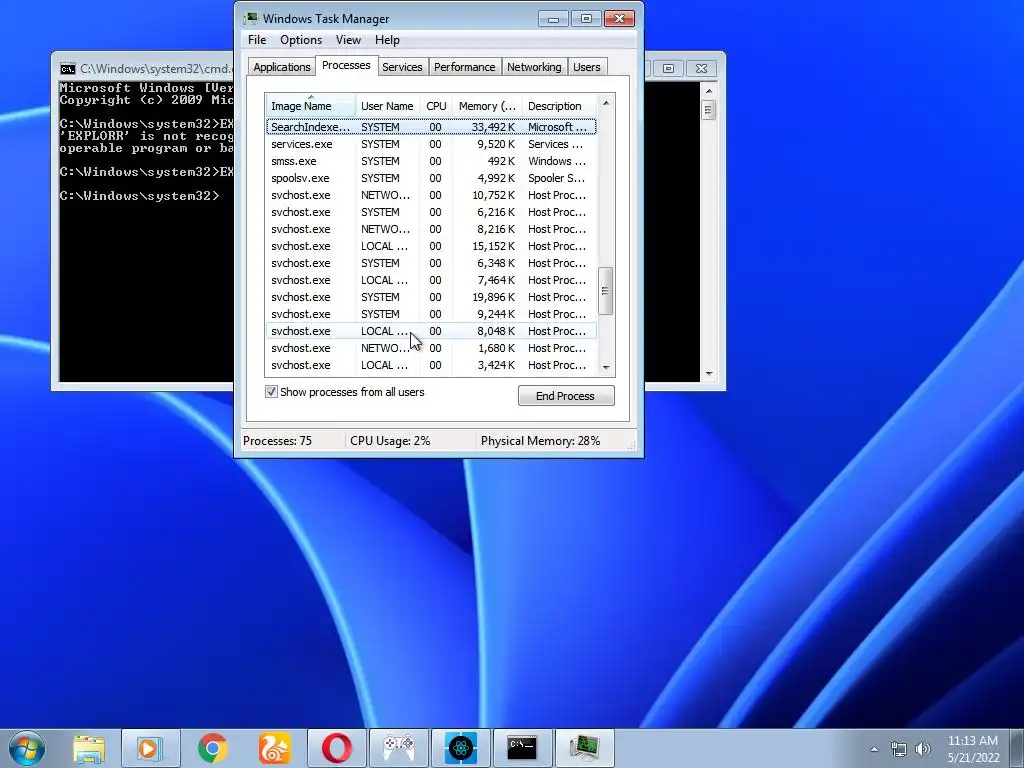This screenshot has width=1024, height=768.
Task: Launch Windows Media Player from the taskbar
Action: [150, 748]
